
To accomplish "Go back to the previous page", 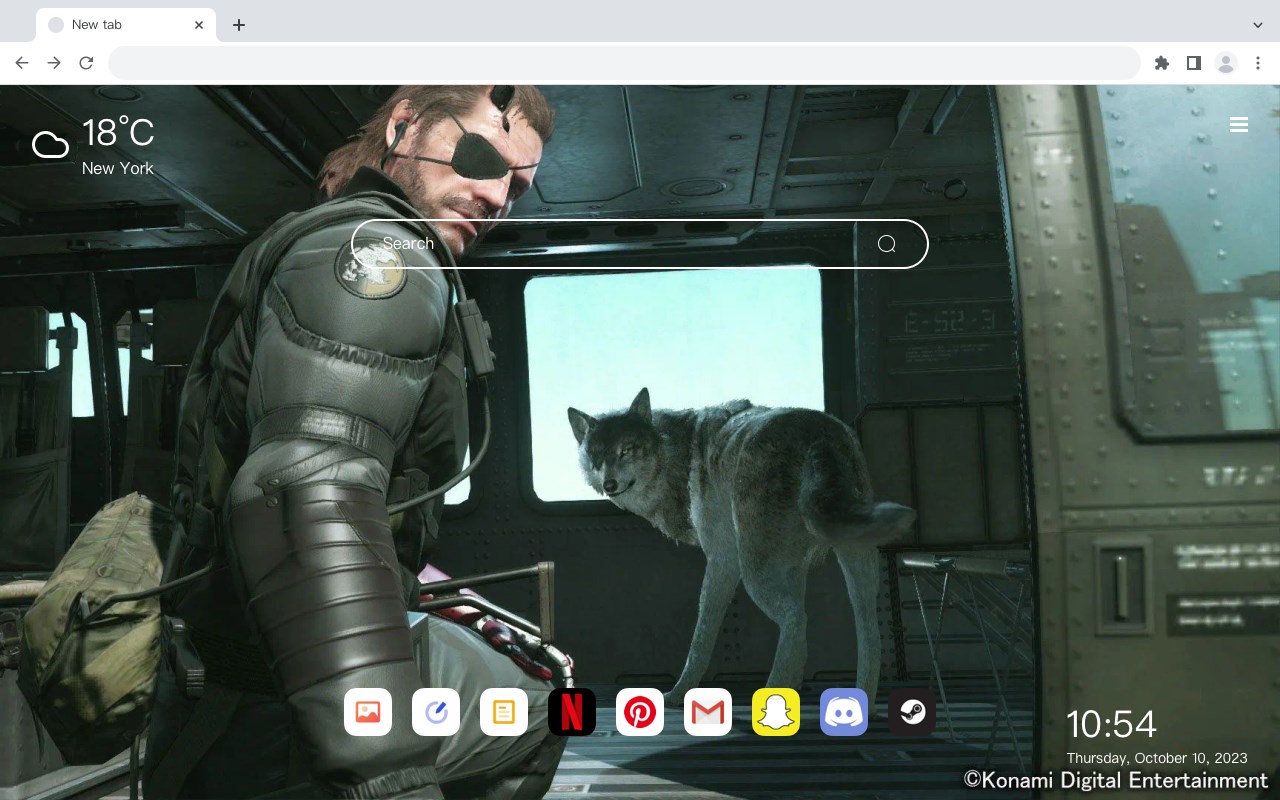I will pyautogui.click(x=22, y=63).
